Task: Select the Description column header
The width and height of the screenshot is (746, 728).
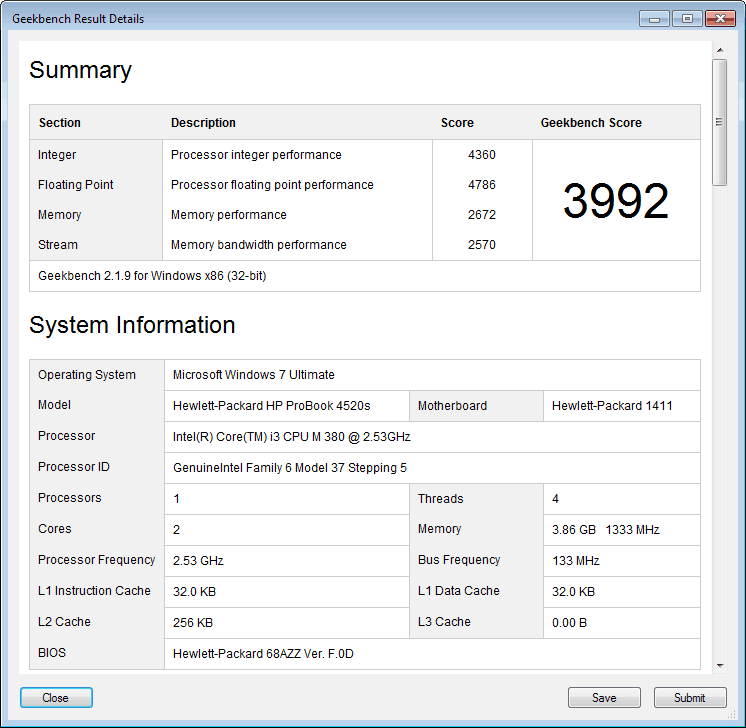Action: coord(203,123)
